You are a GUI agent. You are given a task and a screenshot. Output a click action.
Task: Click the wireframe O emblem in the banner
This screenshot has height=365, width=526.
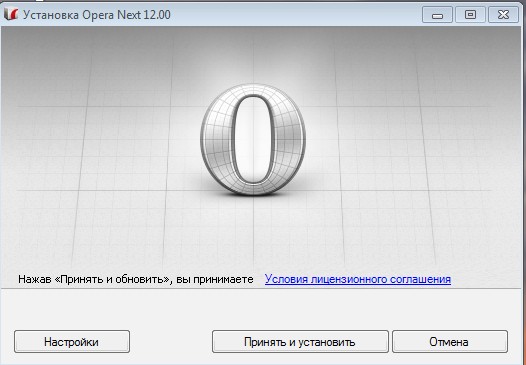click(253, 139)
